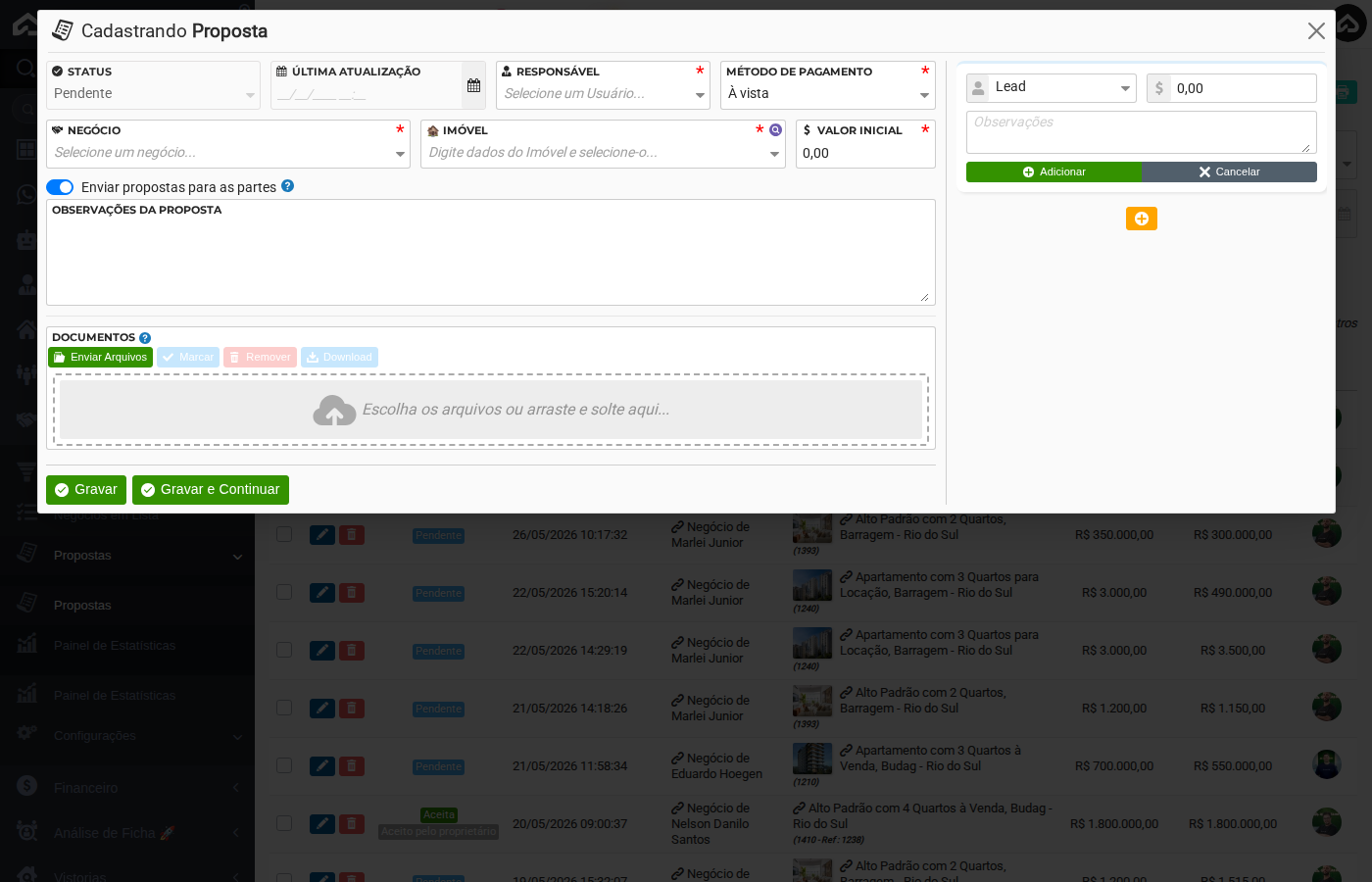Delete proposal dated 22/05/2026 15:20:14

352,593
